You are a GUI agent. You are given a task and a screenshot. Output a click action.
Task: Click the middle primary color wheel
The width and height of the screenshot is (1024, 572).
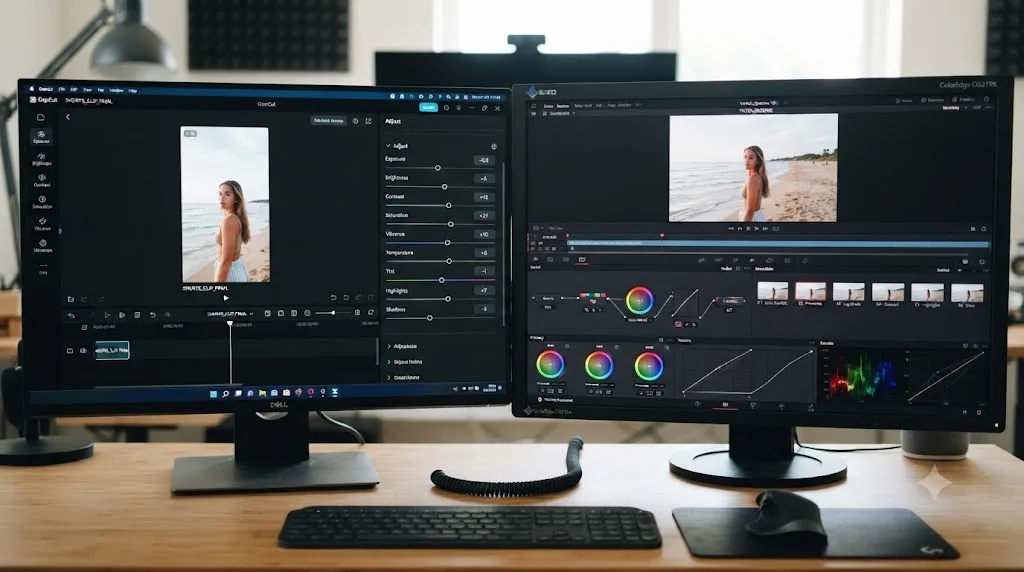[x=599, y=366]
